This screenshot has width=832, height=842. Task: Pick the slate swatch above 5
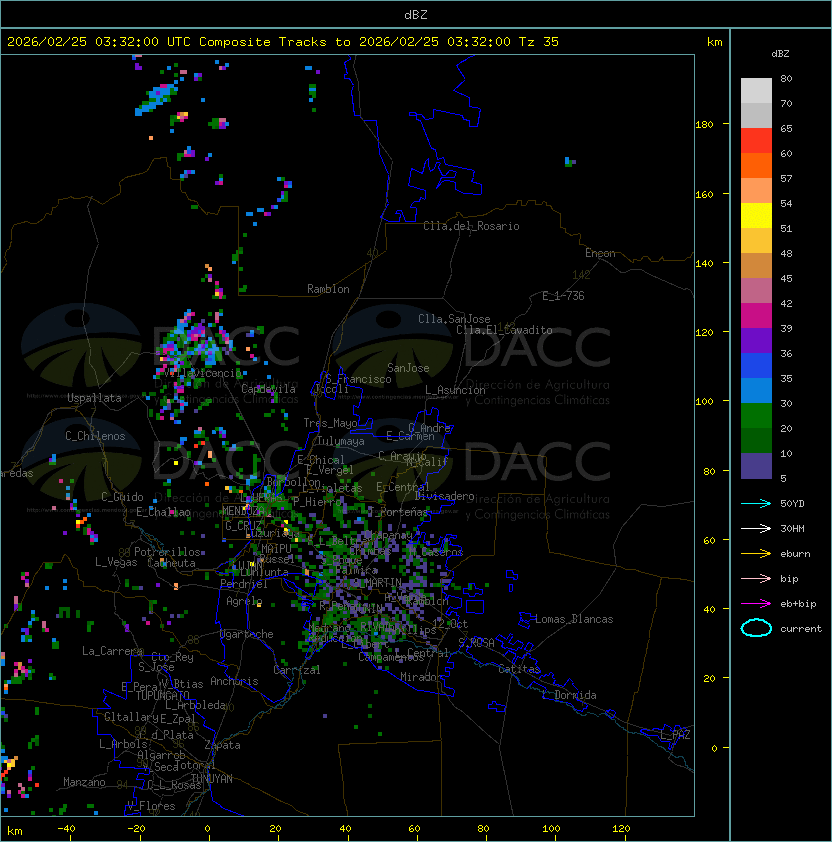[x=756, y=466]
